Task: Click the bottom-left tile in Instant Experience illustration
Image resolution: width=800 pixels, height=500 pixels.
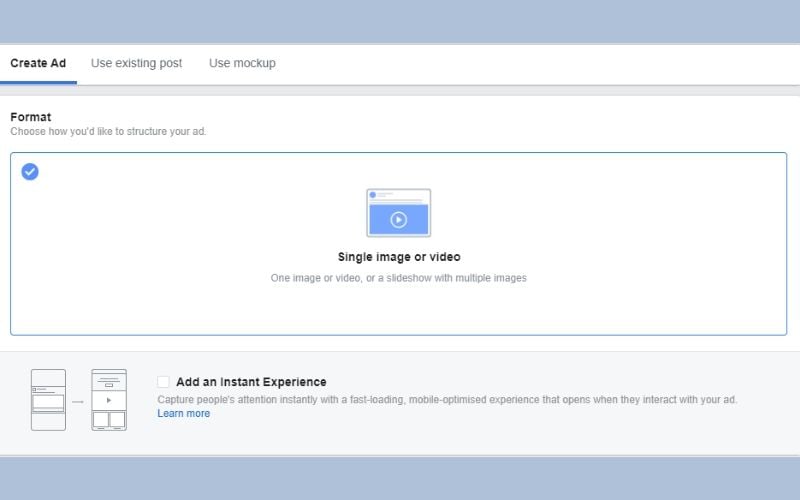Action: [x=101, y=419]
